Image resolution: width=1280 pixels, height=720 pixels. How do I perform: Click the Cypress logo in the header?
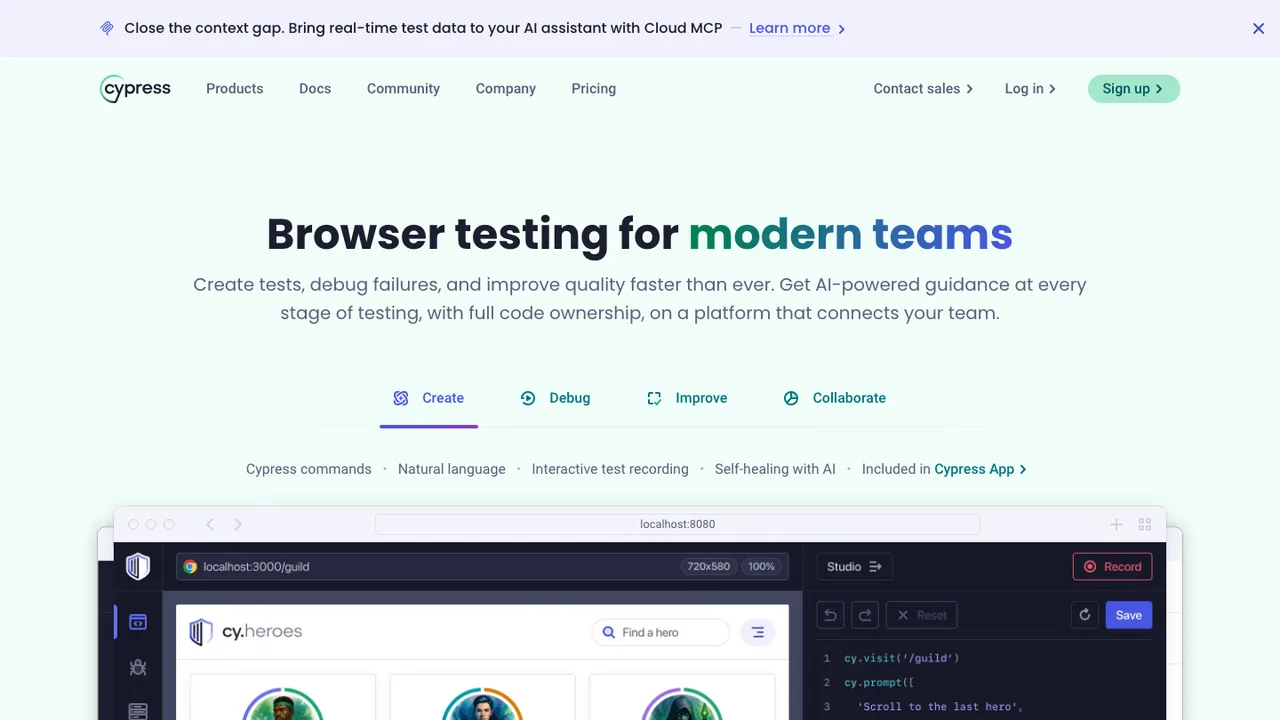(x=136, y=89)
